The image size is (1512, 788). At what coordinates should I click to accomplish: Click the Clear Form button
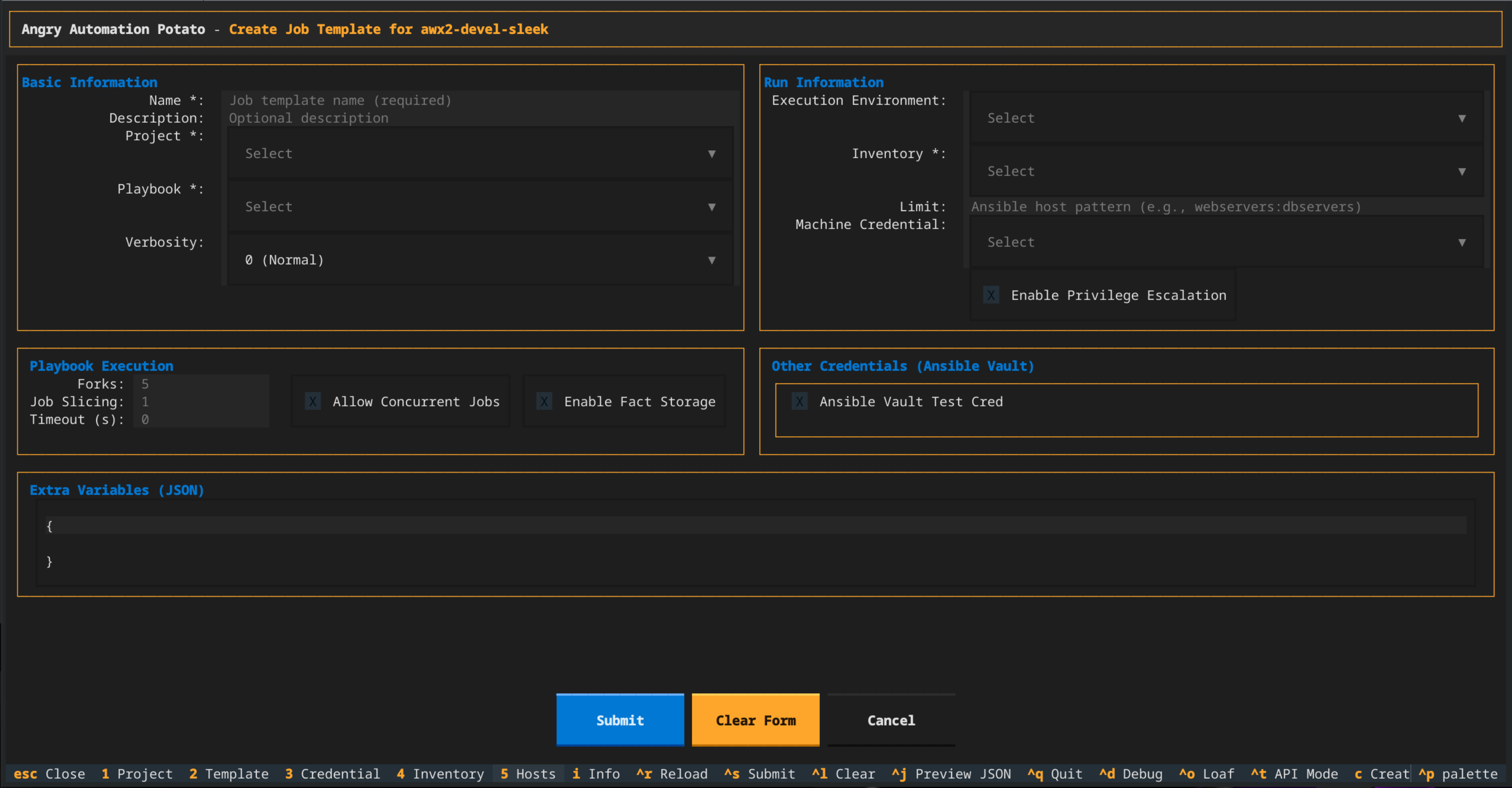click(x=756, y=720)
